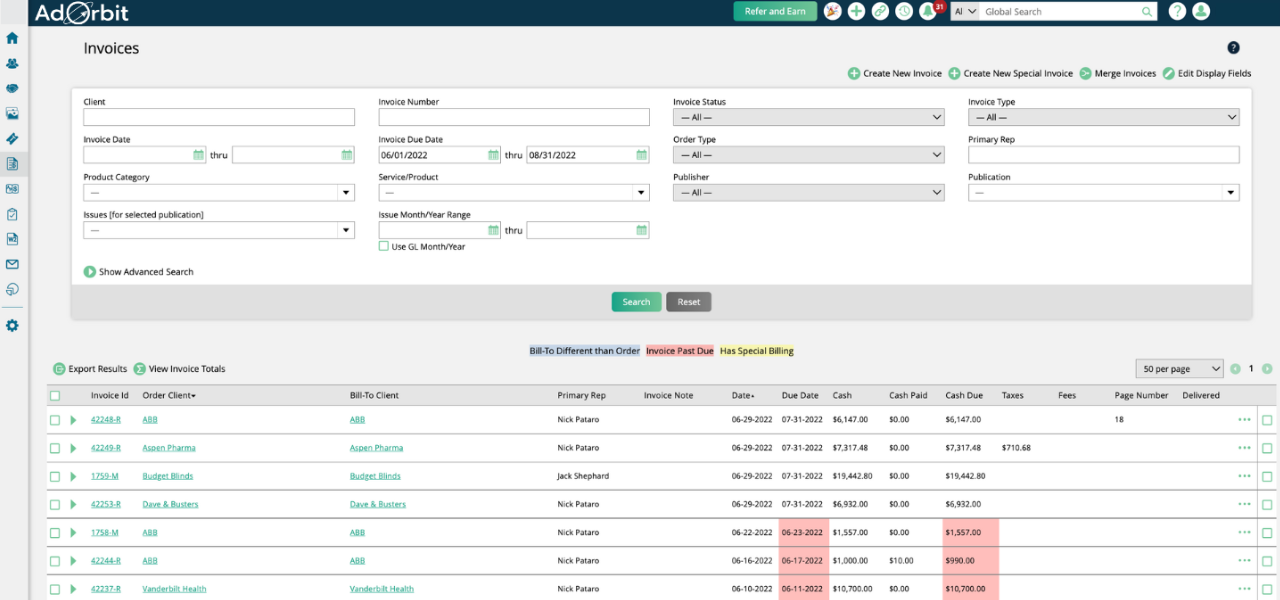
Task: Check the left box for invoice 42248-R
Action: coord(55,420)
